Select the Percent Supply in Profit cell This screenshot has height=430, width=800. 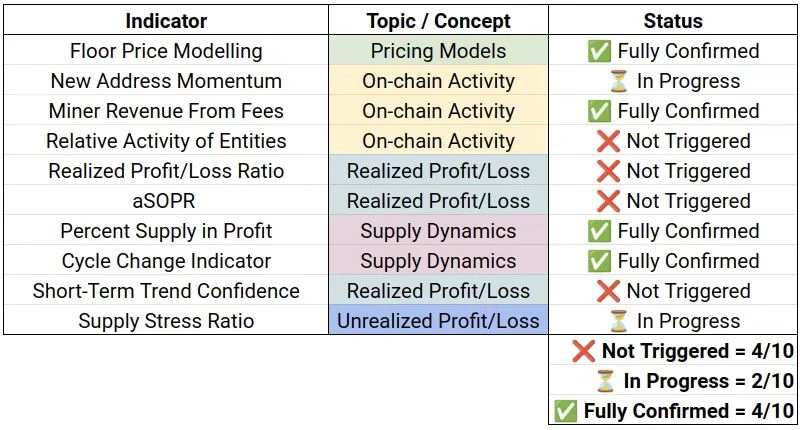[x=166, y=231]
